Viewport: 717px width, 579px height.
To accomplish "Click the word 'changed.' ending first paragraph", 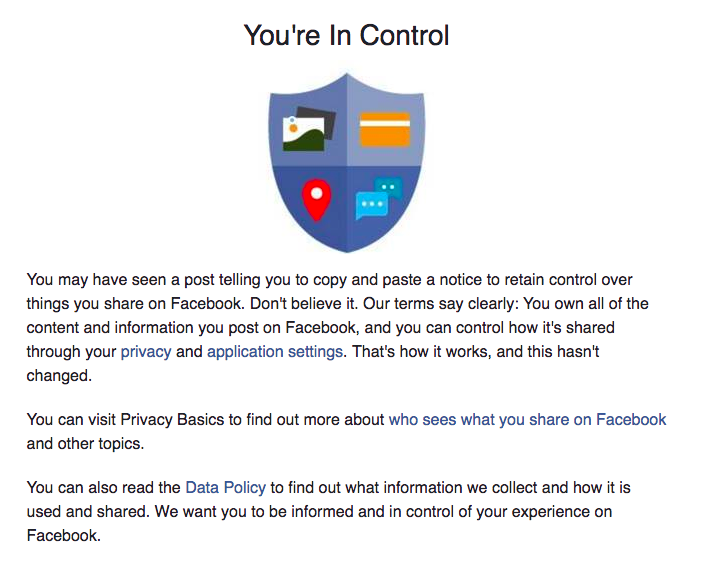I will [x=59, y=376].
